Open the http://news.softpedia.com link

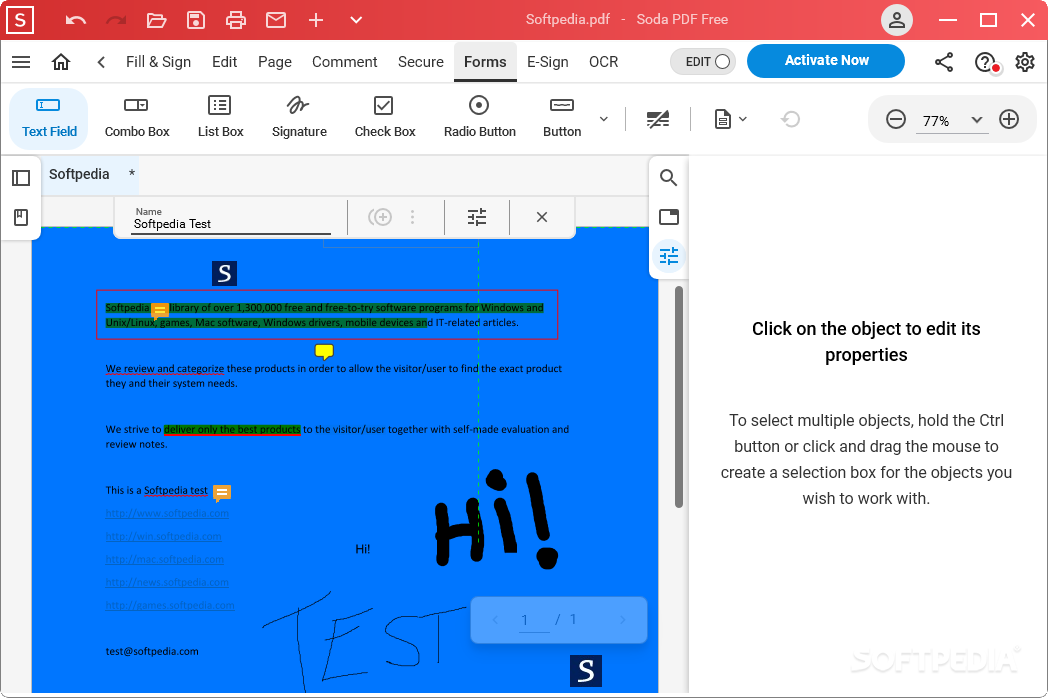click(x=167, y=582)
